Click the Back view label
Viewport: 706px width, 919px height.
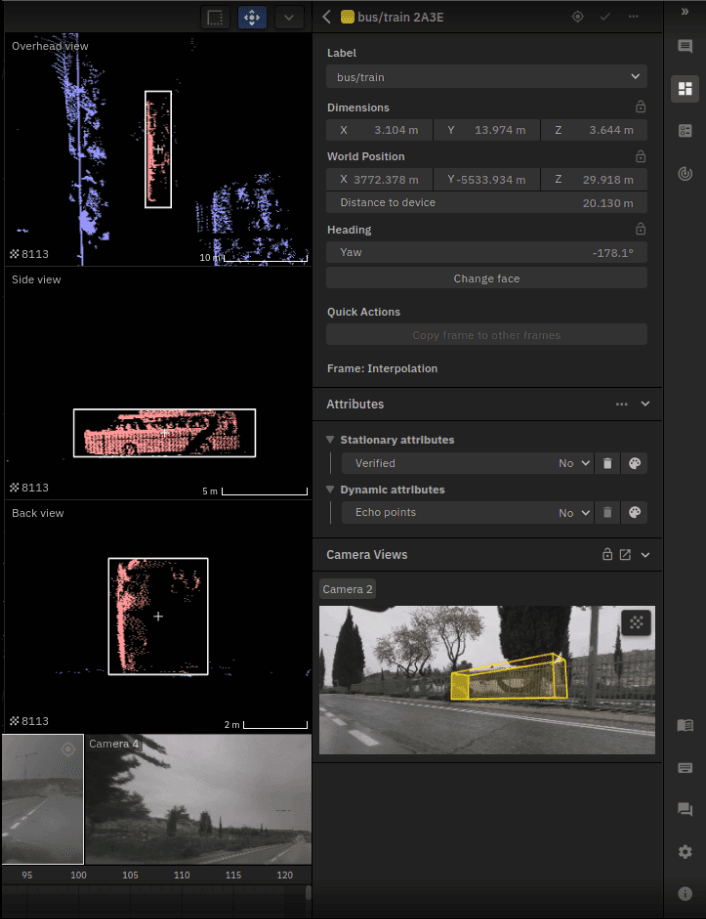pyautogui.click(x=37, y=513)
